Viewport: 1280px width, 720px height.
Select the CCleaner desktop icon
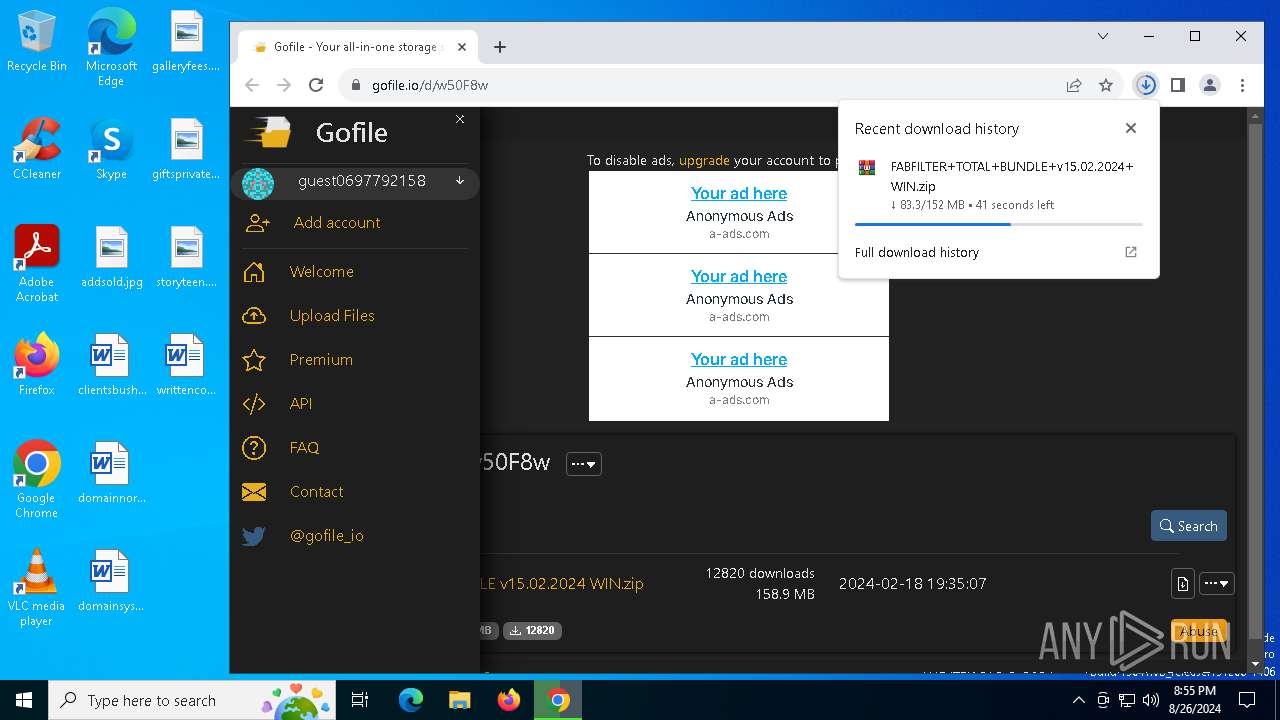click(x=37, y=150)
